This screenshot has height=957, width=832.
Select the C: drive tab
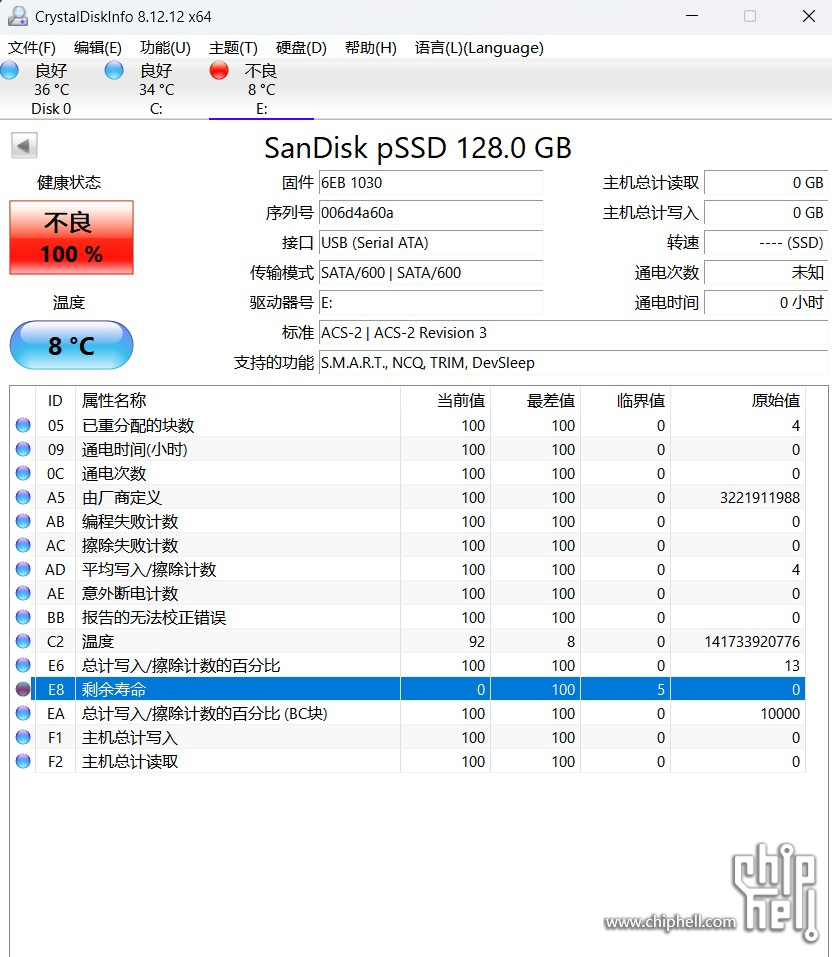click(x=156, y=89)
